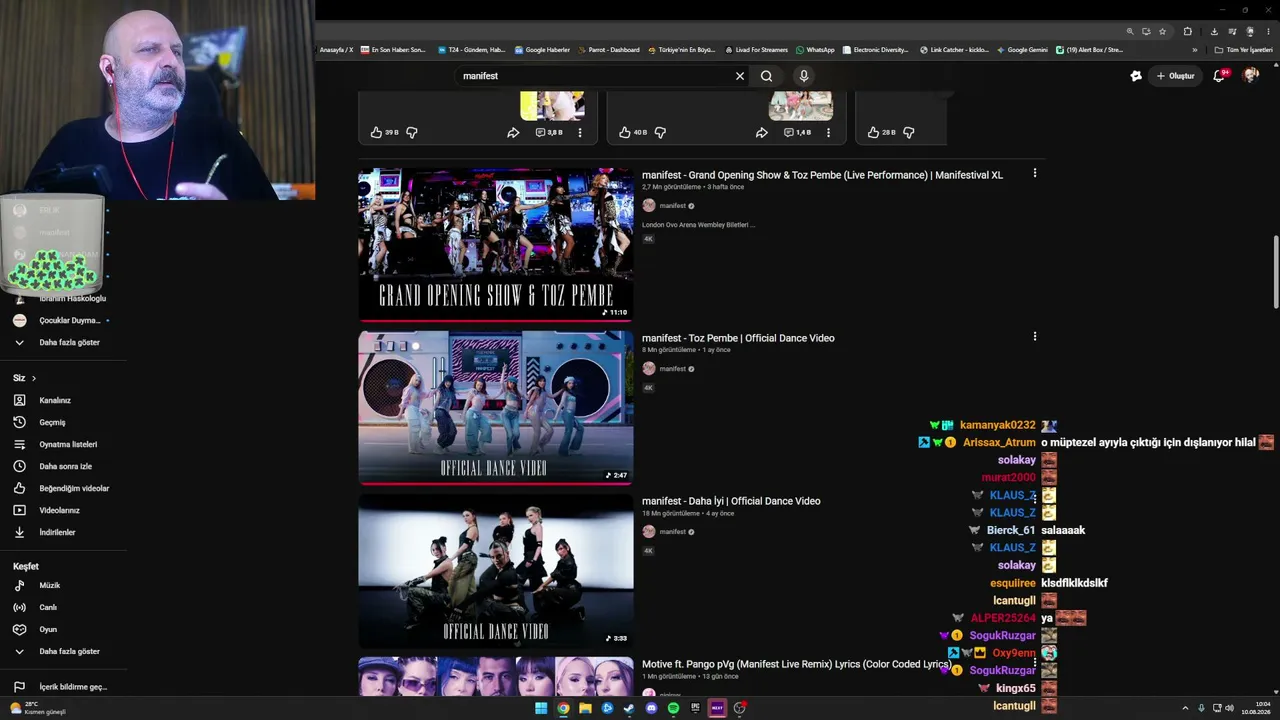1280x720 pixels.
Task: Open the Chrome extensions puzzle icon
Action: click(x=1187, y=31)
